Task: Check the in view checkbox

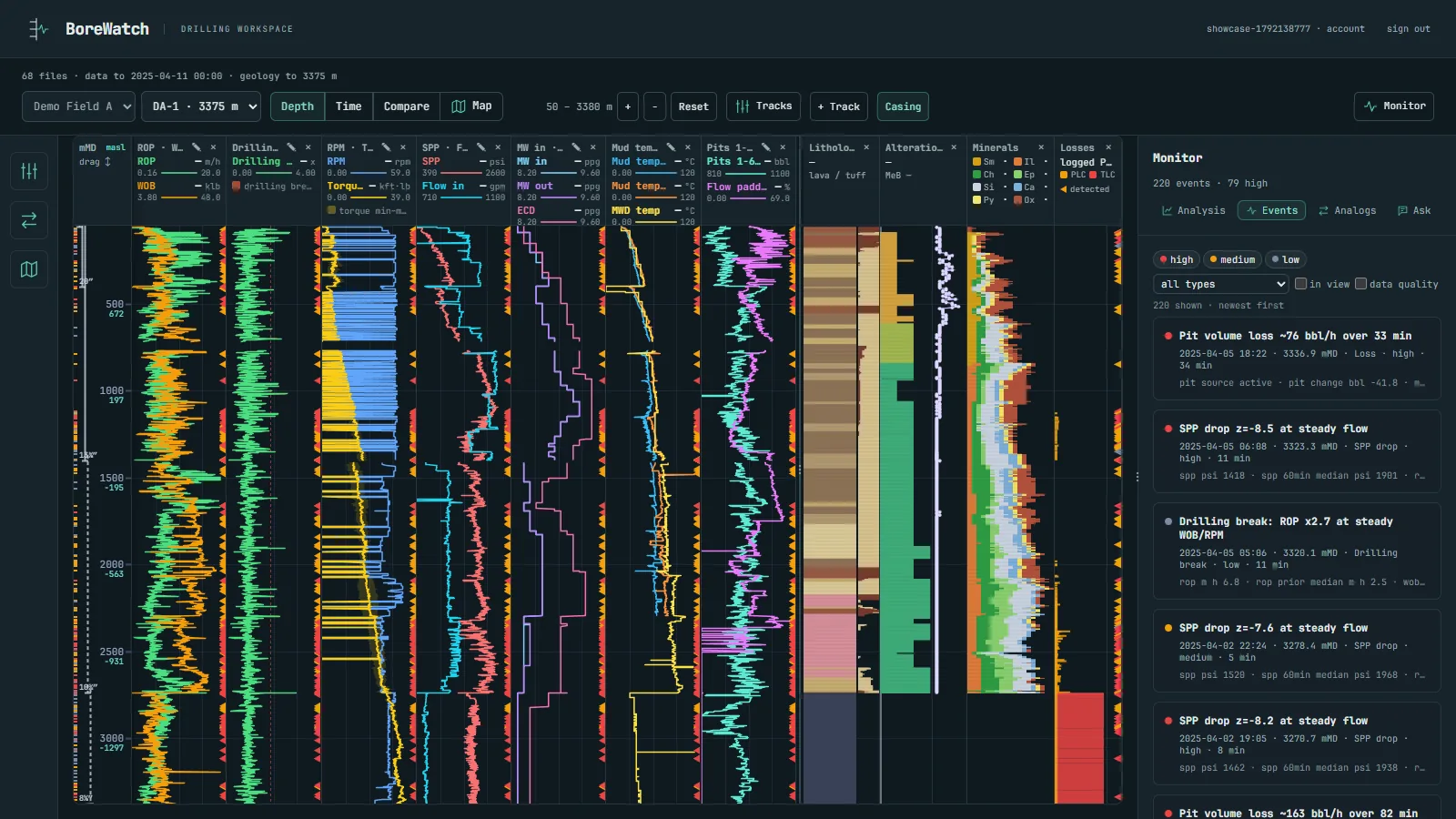Action: point(1301,284)
